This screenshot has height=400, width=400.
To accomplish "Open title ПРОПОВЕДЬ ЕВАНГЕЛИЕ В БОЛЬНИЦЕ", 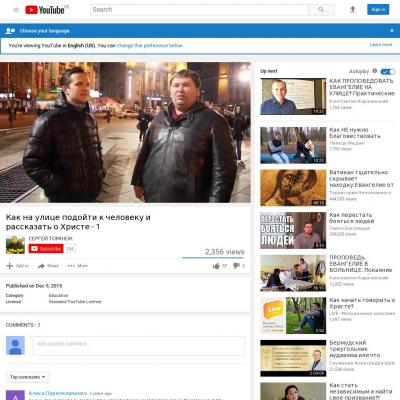I will [361, 263].
